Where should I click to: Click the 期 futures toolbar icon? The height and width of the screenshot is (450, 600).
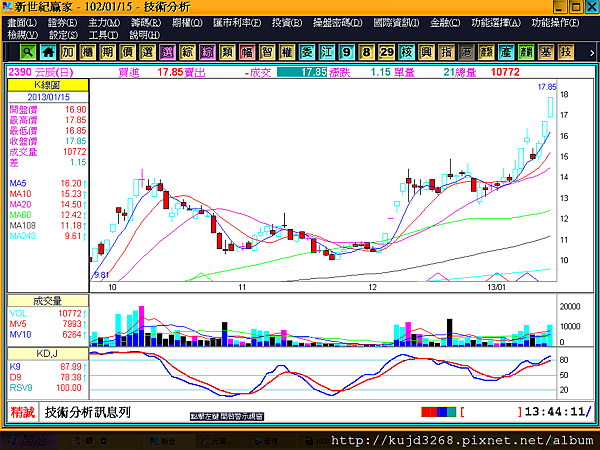108,52
